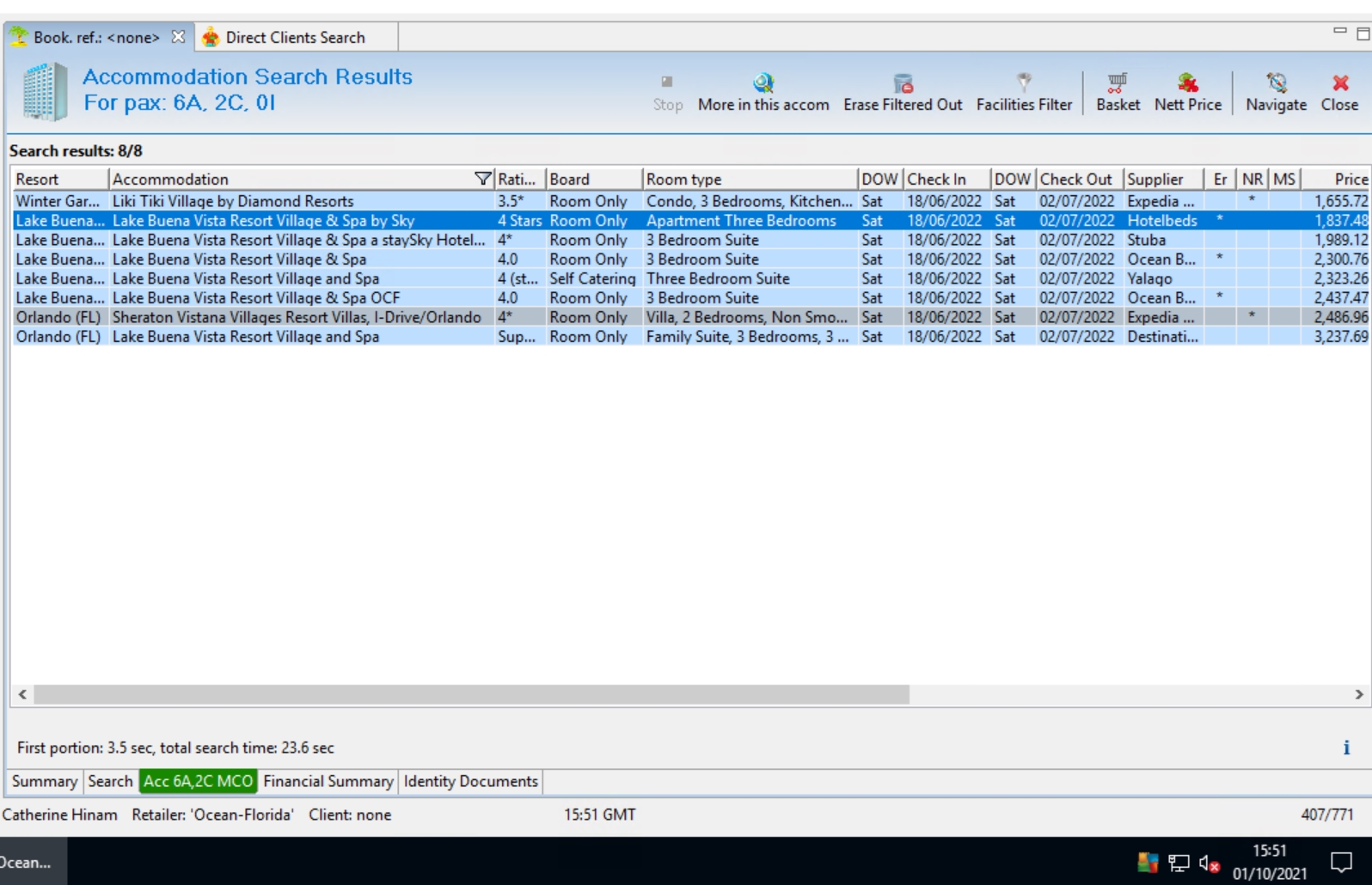1372x885 pixels.
Task: Click the price 1,655.72
Action: (x=1340, y=201)
